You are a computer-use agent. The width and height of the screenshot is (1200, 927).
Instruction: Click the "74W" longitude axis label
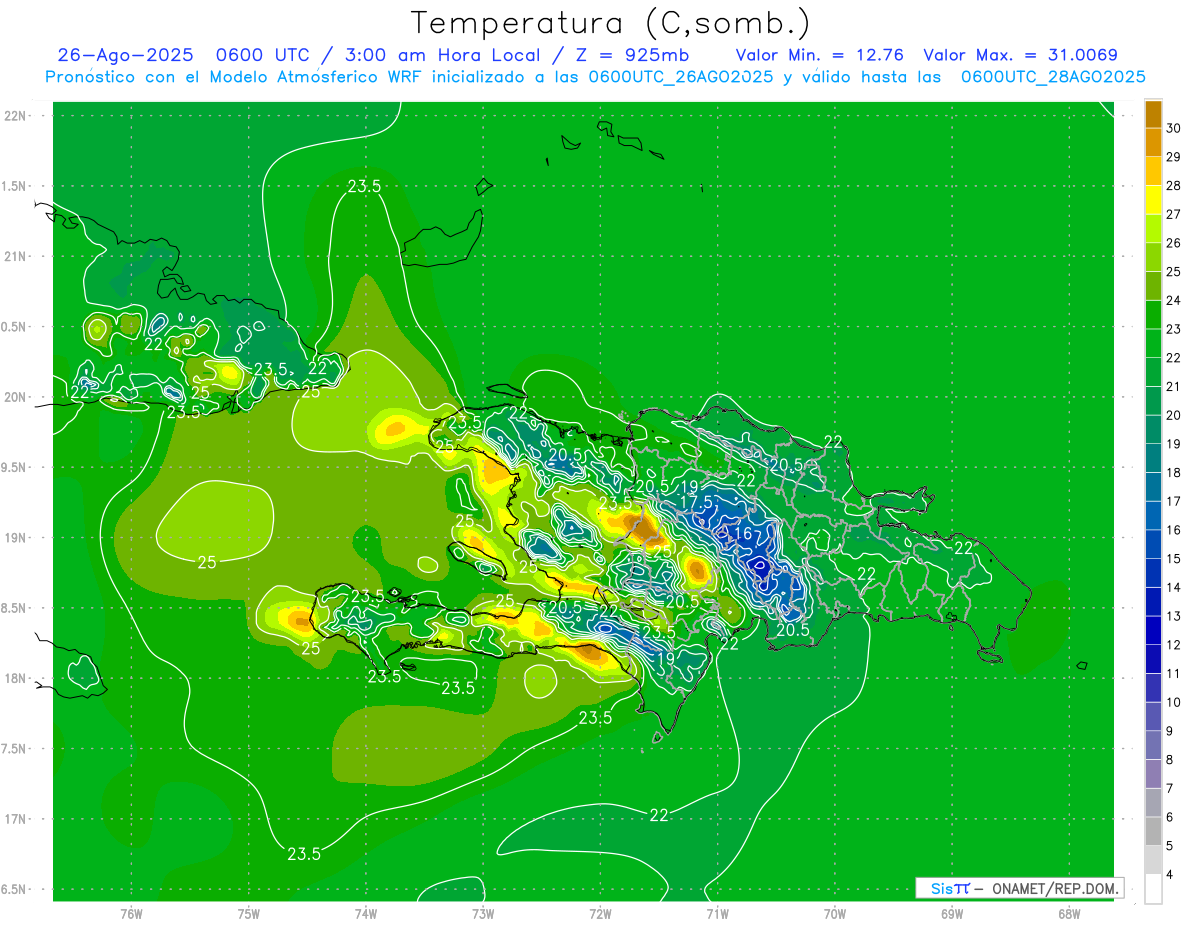[x=365, y=914]
